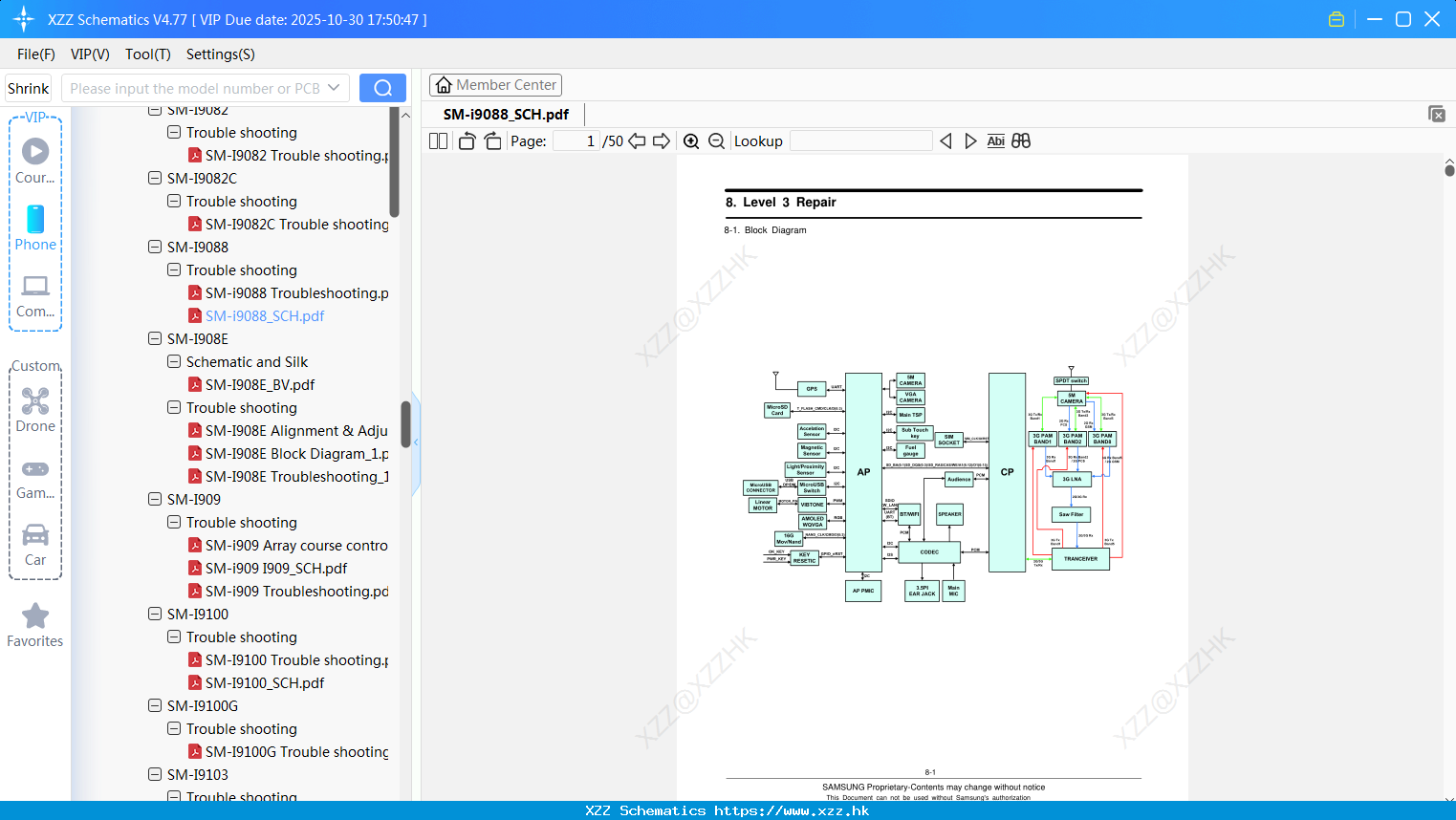The image size is (1456, 820).
Task: Open Courses in the VIP sidebar
Action: [x=35, y=161]
